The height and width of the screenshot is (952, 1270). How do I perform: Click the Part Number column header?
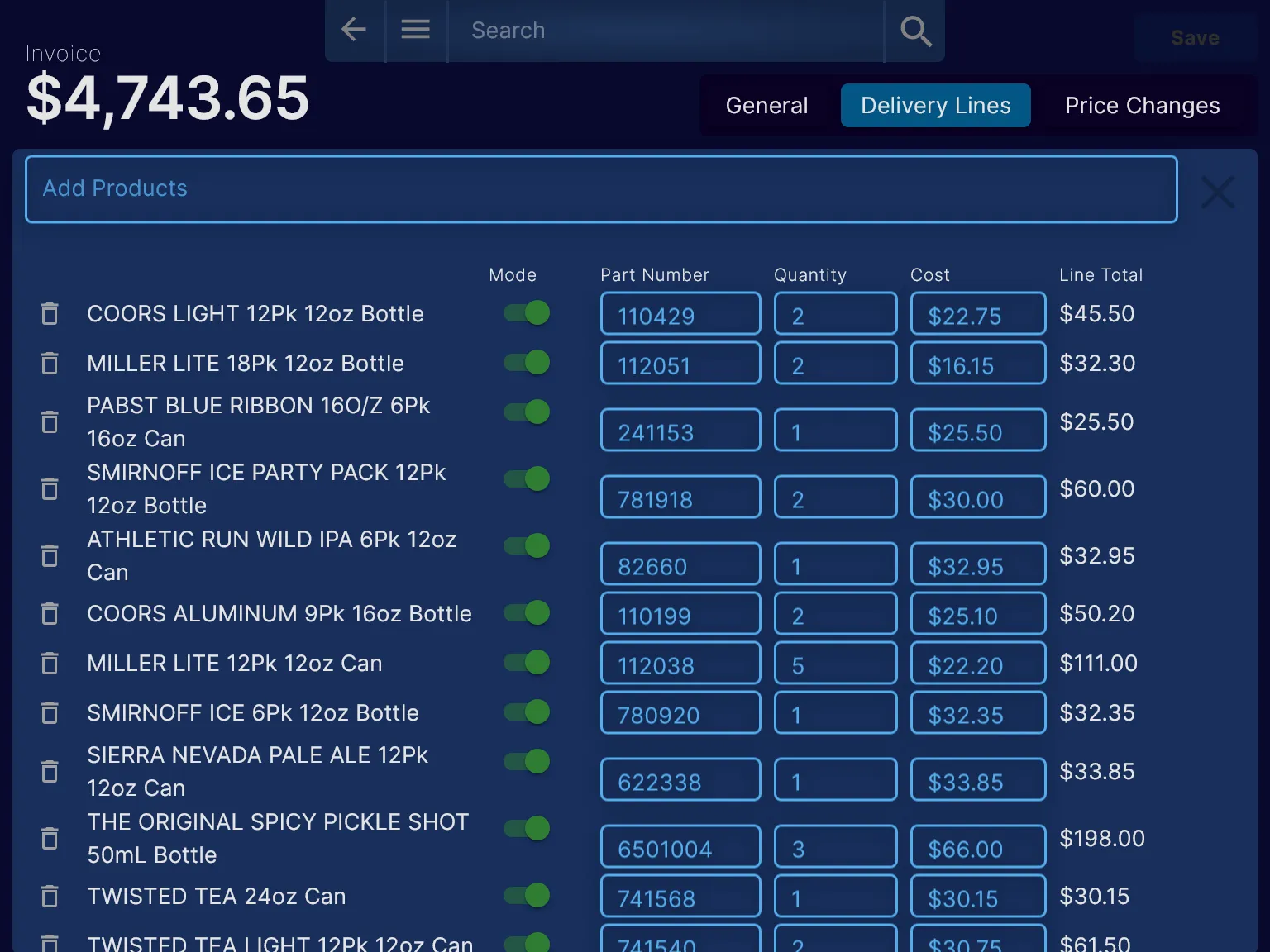click(x=655, y=275)
